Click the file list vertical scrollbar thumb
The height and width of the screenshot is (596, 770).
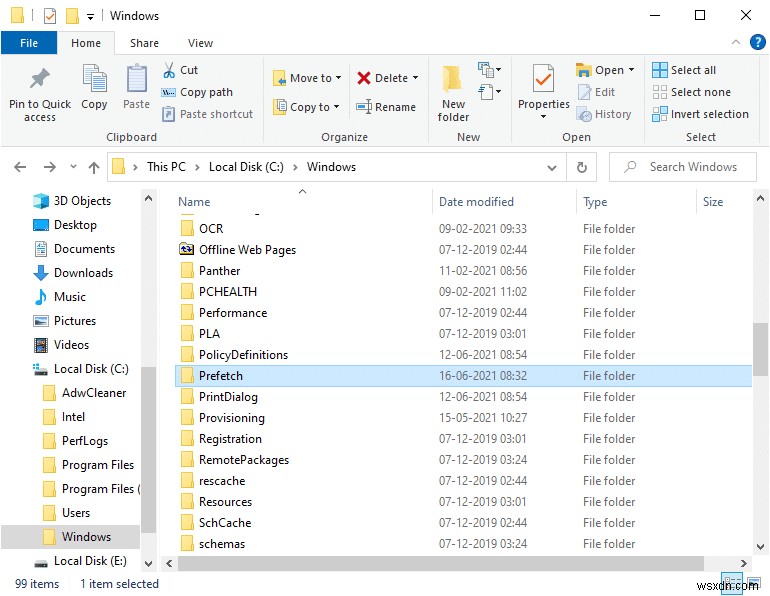tap(760, 349)
